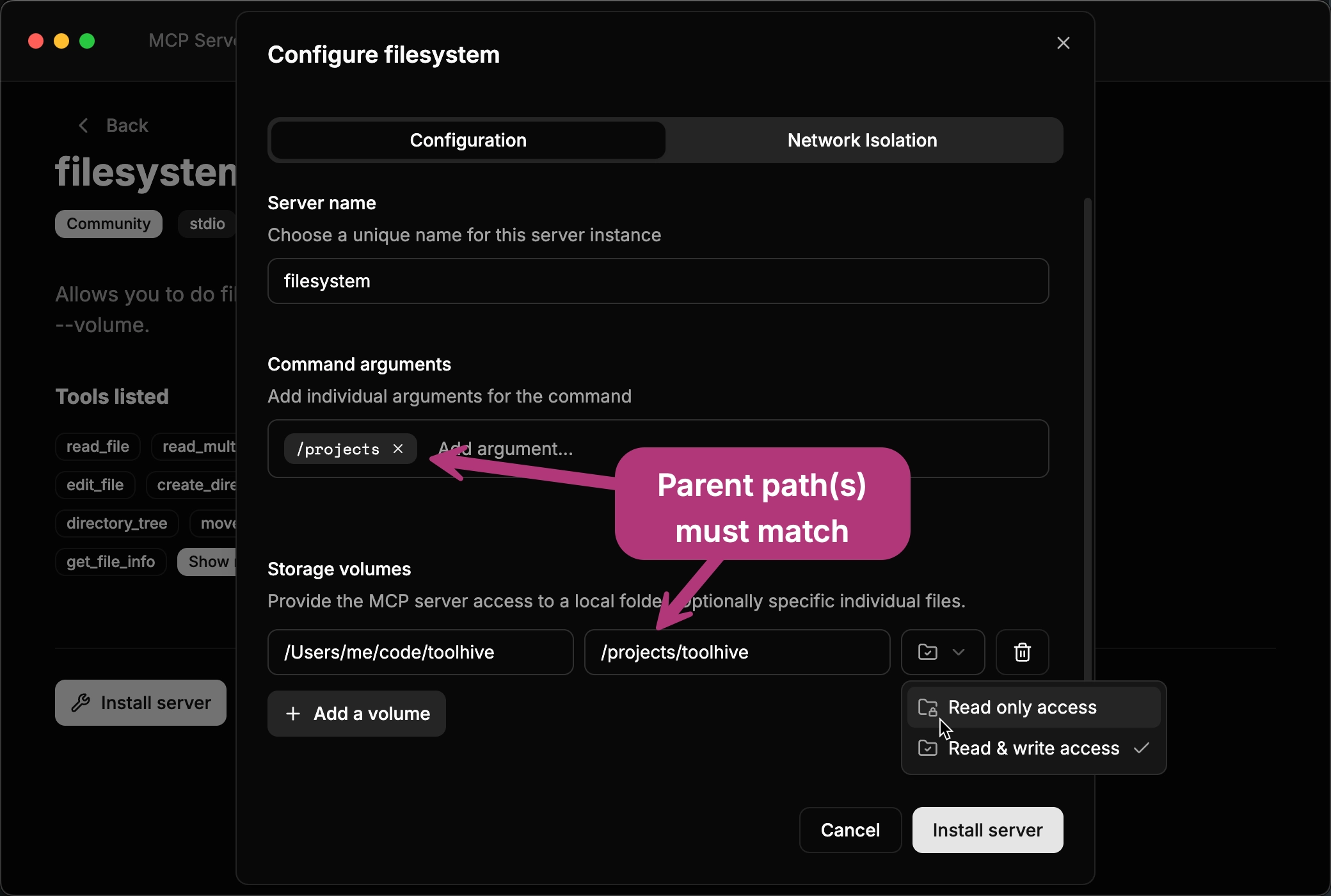Open the folder picker icon for the volume
The width and height of the screenshot is (1331, 896).
click(x=929, y=652)
